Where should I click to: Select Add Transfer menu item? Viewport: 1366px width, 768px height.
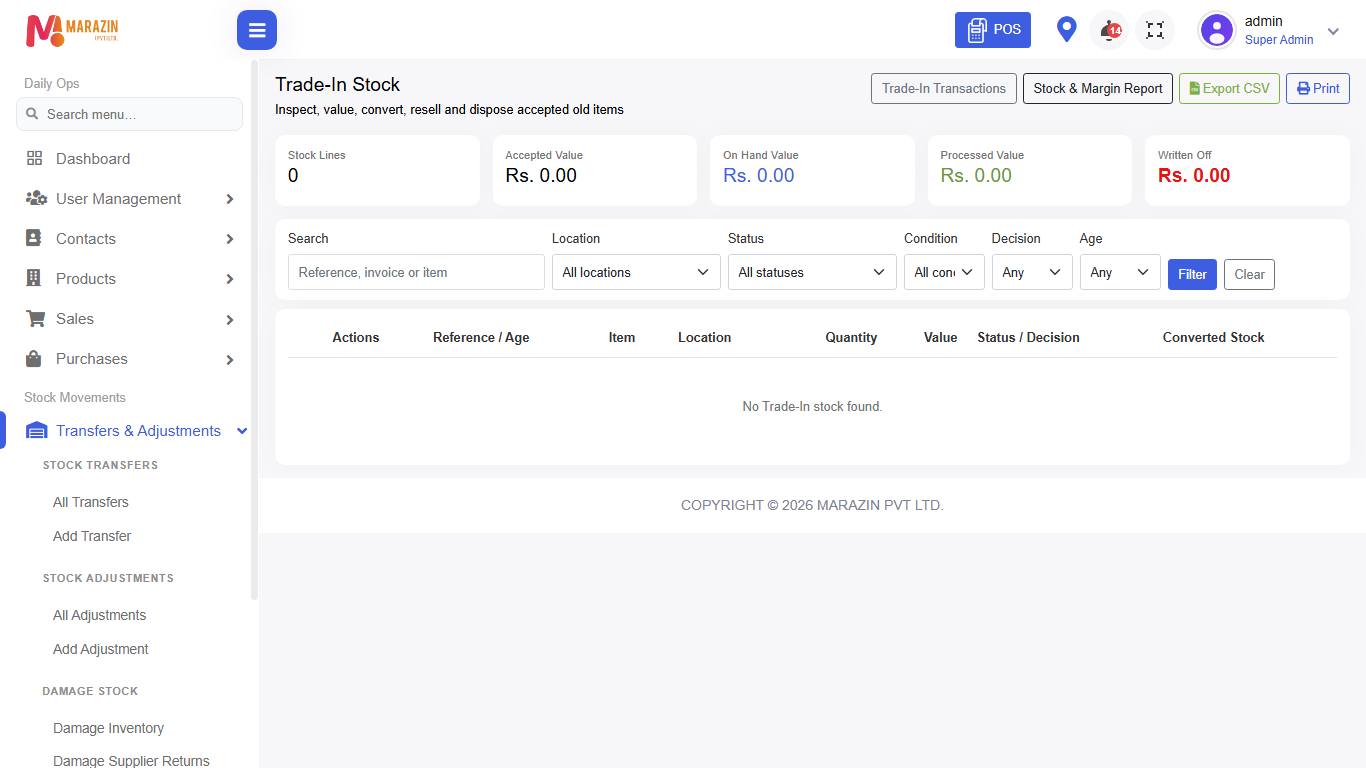click(x=92, y=536)
